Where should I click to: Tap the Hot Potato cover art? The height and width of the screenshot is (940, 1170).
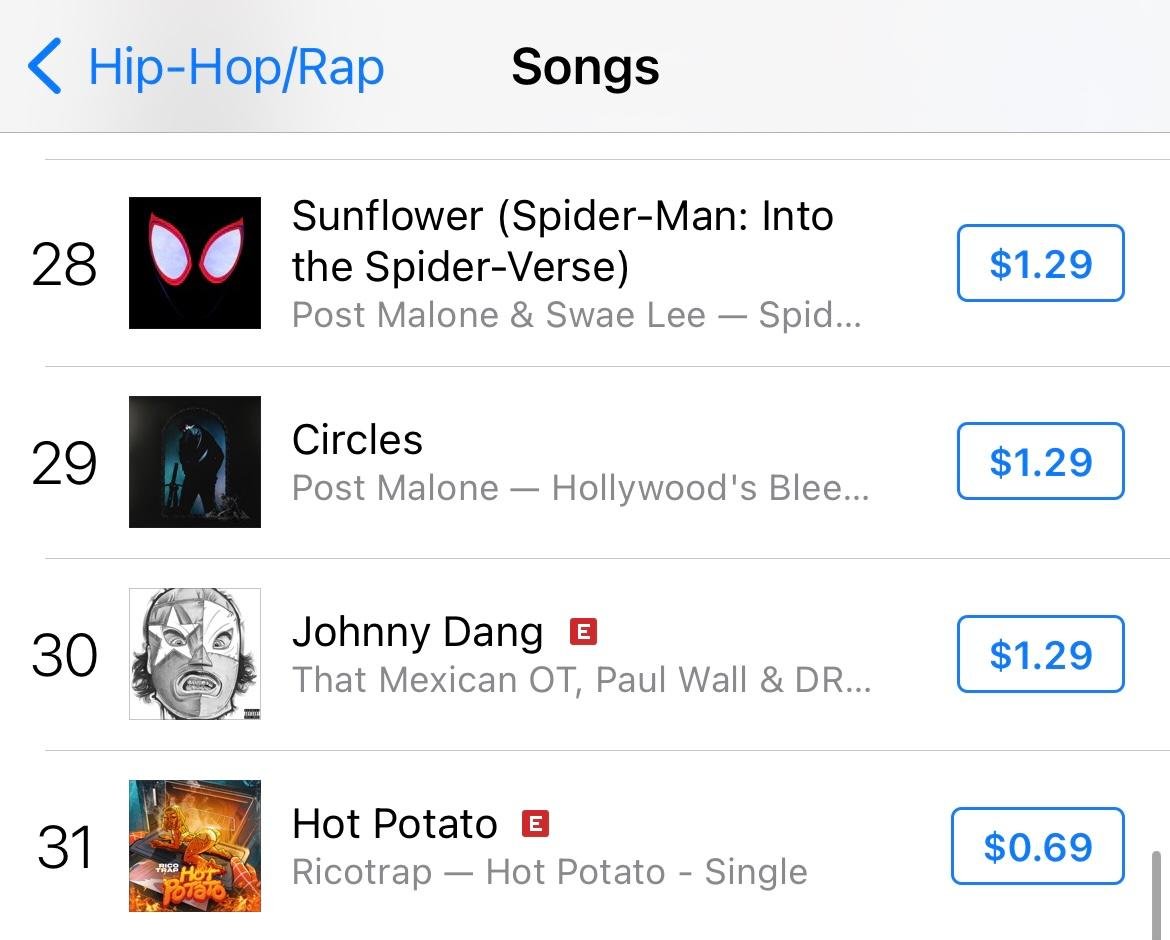(x=195, y=846)
